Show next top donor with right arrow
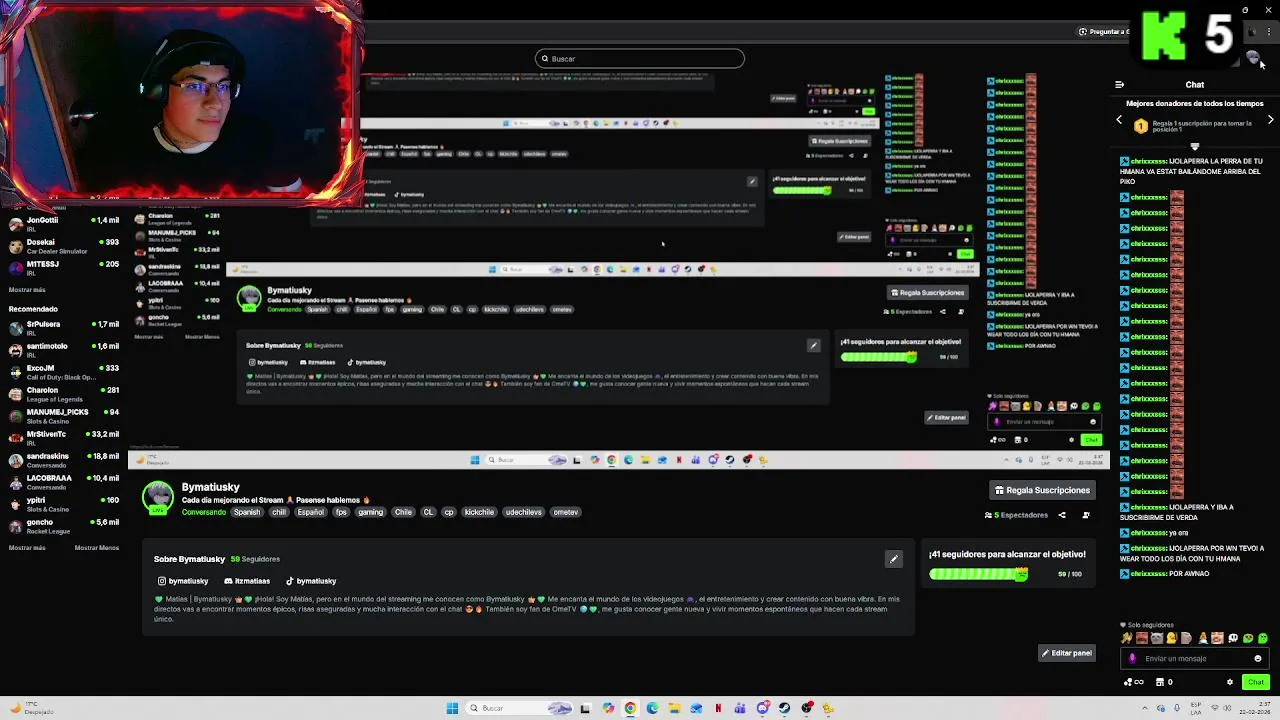 coord(1270,120)
